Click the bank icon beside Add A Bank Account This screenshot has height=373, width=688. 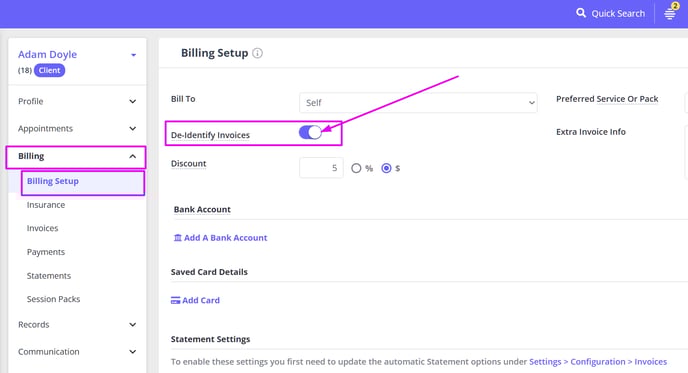(177, 238)
